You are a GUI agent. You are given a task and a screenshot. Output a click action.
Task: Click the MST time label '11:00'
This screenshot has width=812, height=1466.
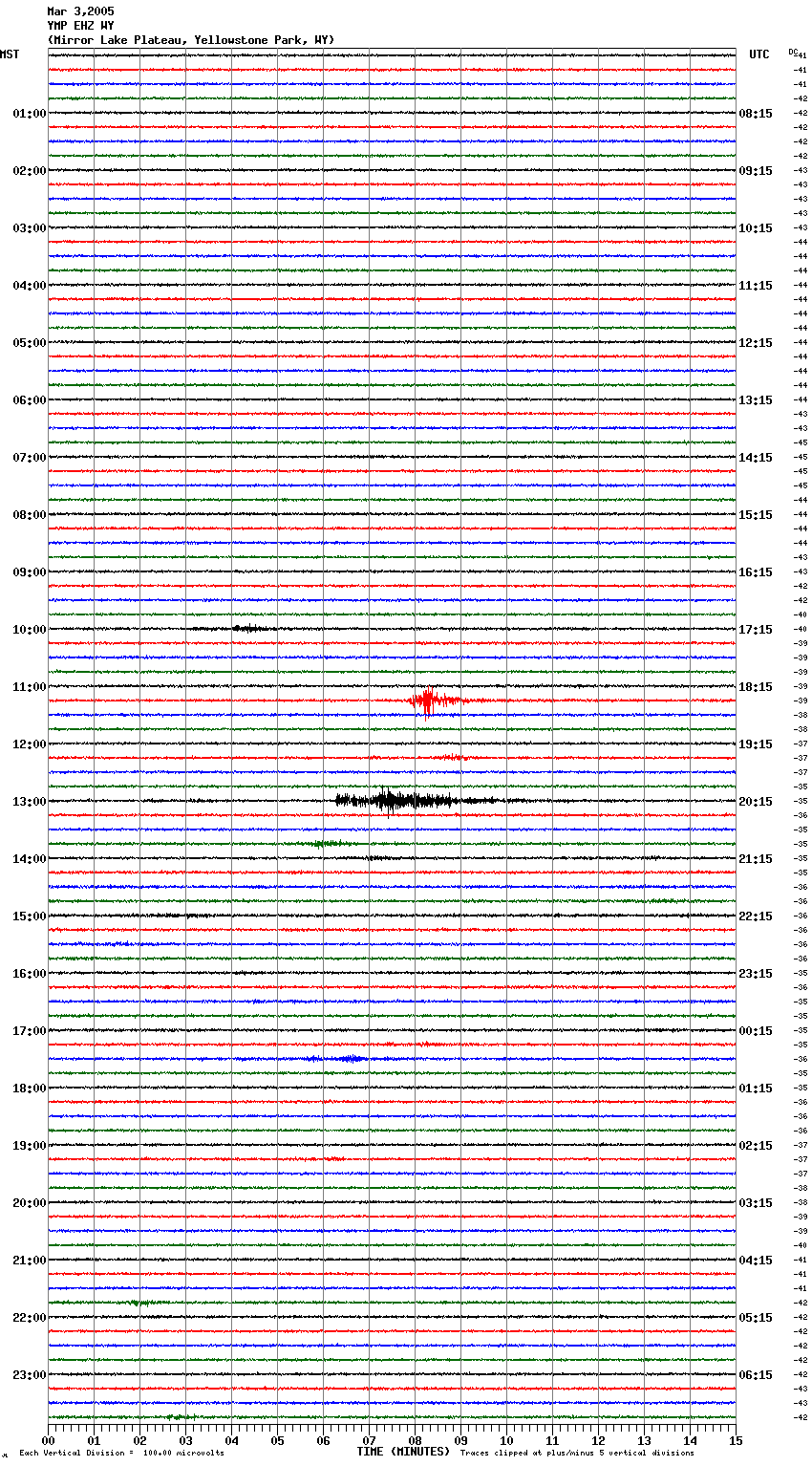pos(29,687)
